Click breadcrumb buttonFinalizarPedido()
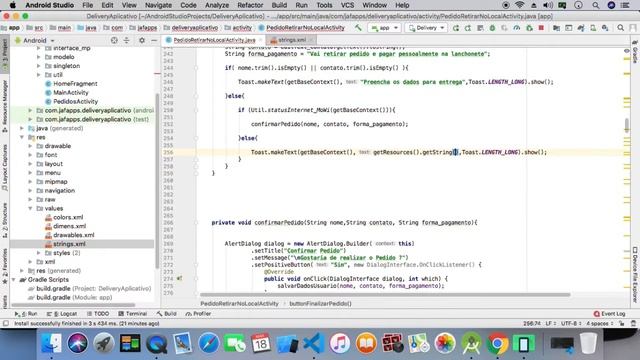The width and height of the screenshot is (640, 360). 320,304
